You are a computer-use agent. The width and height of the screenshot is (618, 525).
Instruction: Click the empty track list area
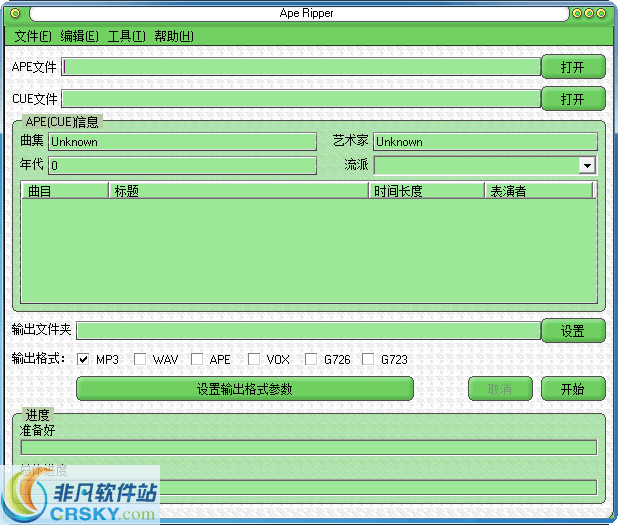pos(309,251)
